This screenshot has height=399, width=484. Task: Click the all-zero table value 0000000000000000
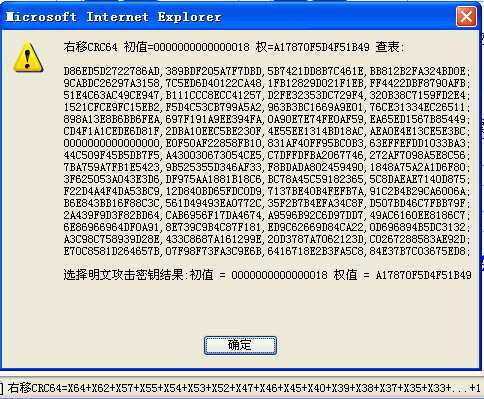(x=111, y=143)
